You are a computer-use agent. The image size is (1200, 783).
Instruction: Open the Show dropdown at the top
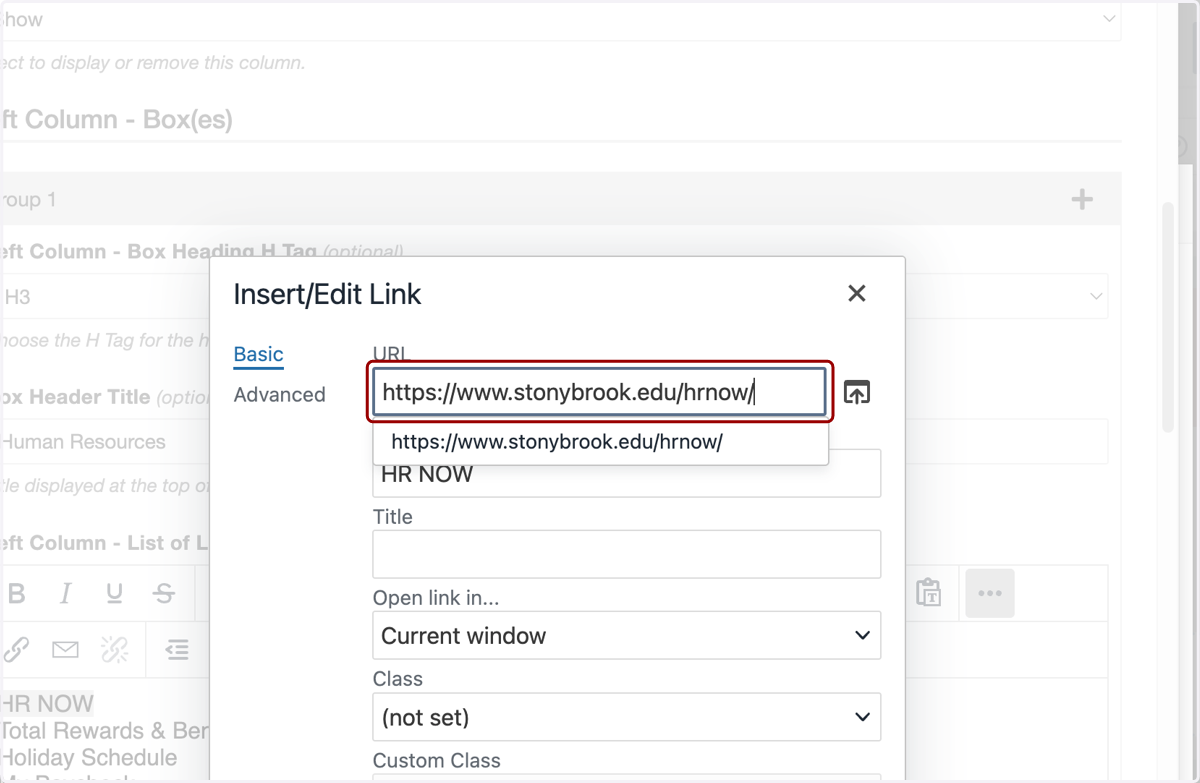pyautogui.click(x=560, y=19)
